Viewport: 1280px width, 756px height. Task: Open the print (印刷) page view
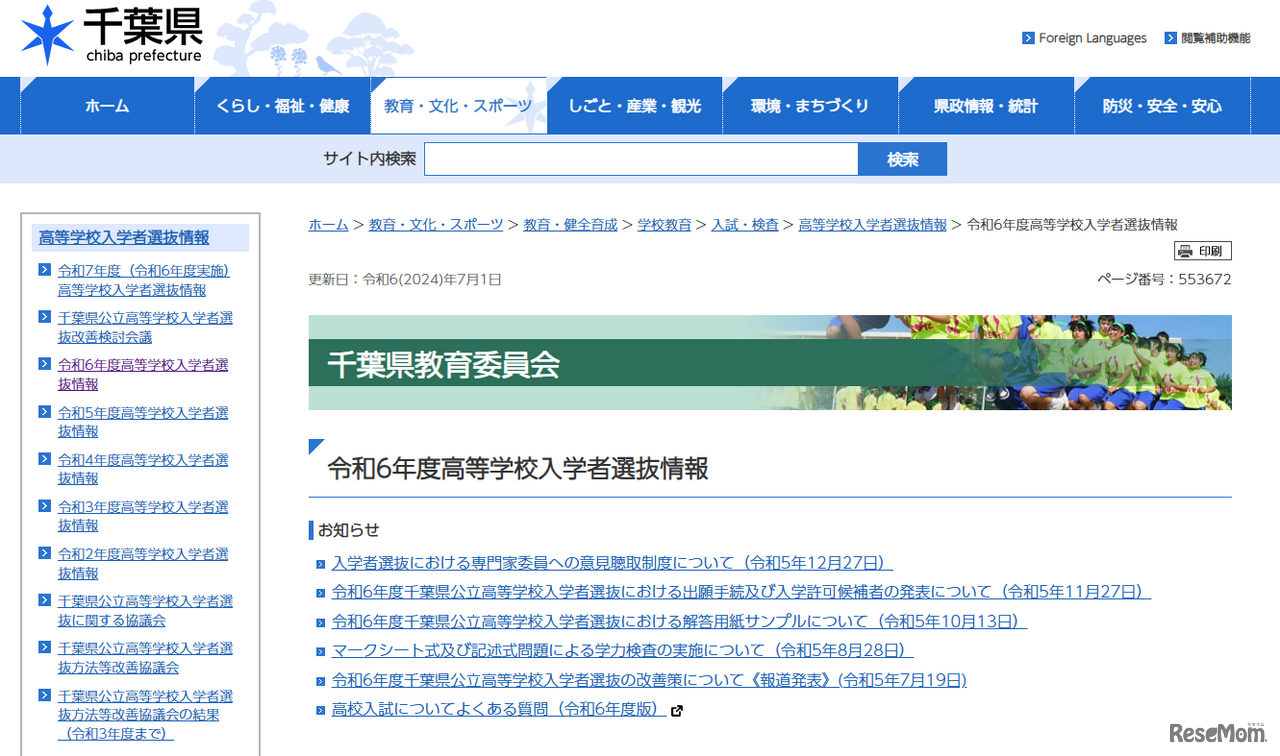pos(1203,250)
